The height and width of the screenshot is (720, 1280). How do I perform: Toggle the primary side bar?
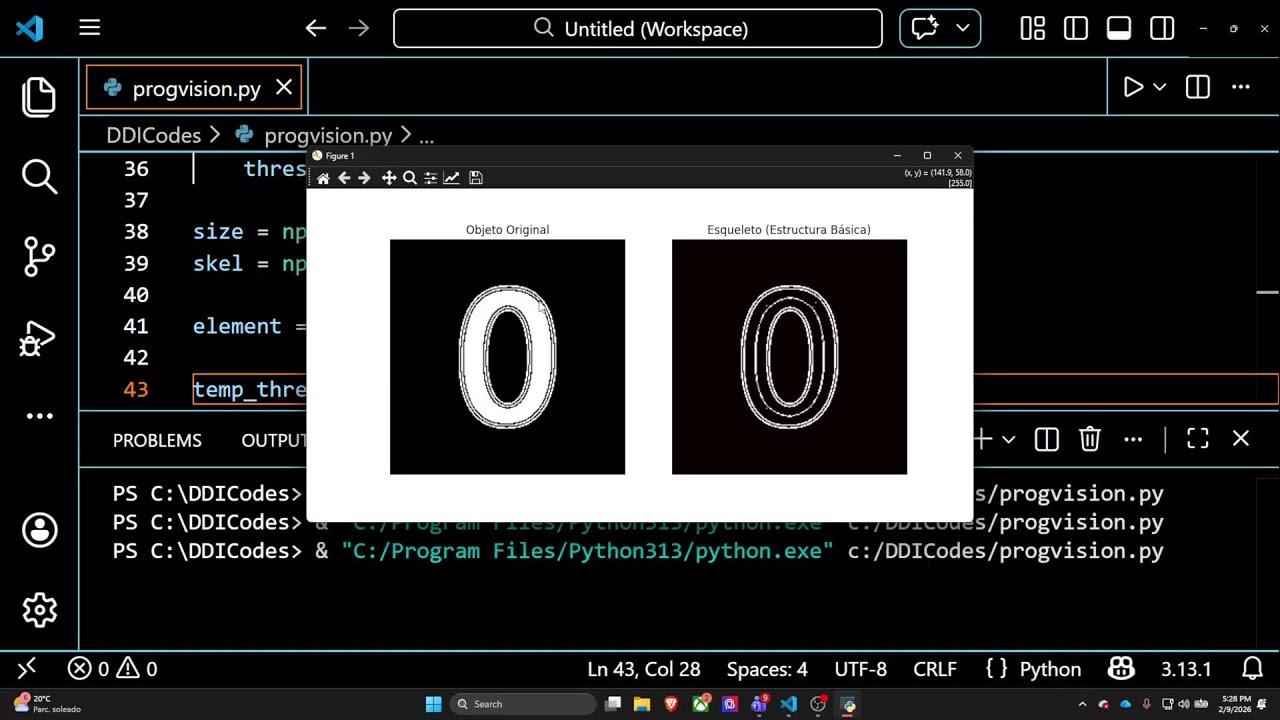[x=1076, y=29]
